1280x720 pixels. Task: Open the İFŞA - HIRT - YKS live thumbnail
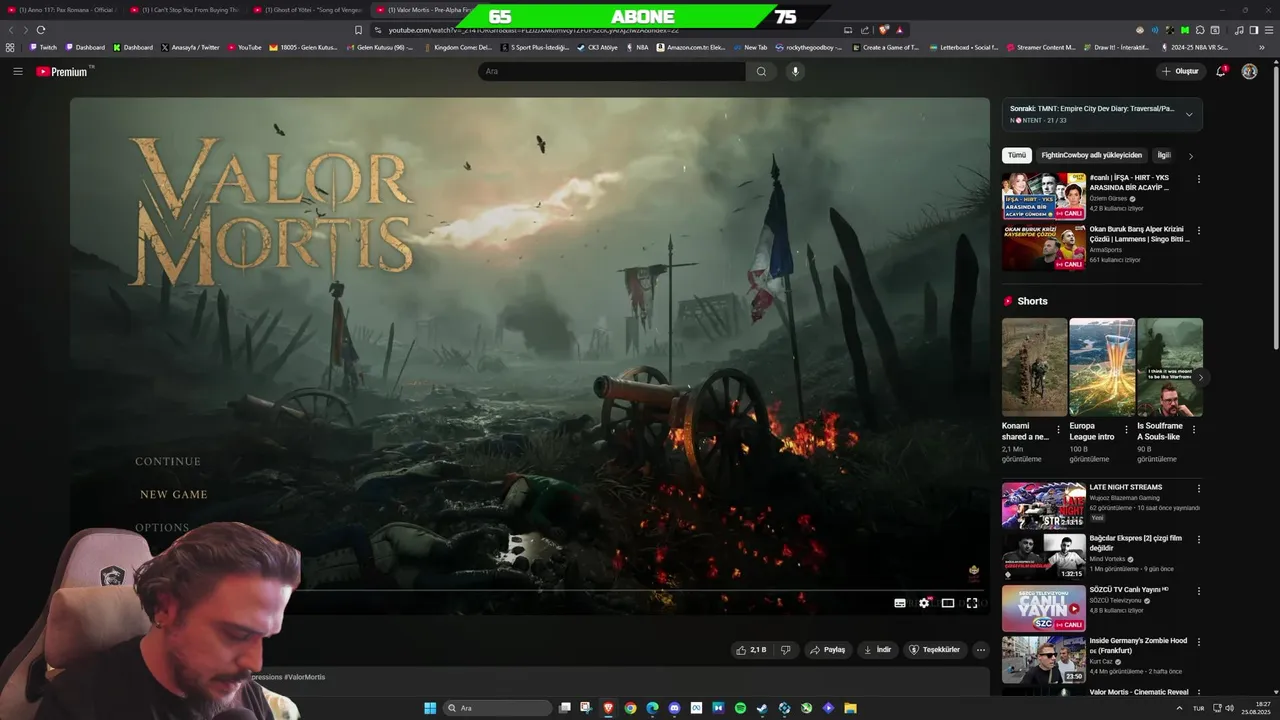pos(1044,196)
